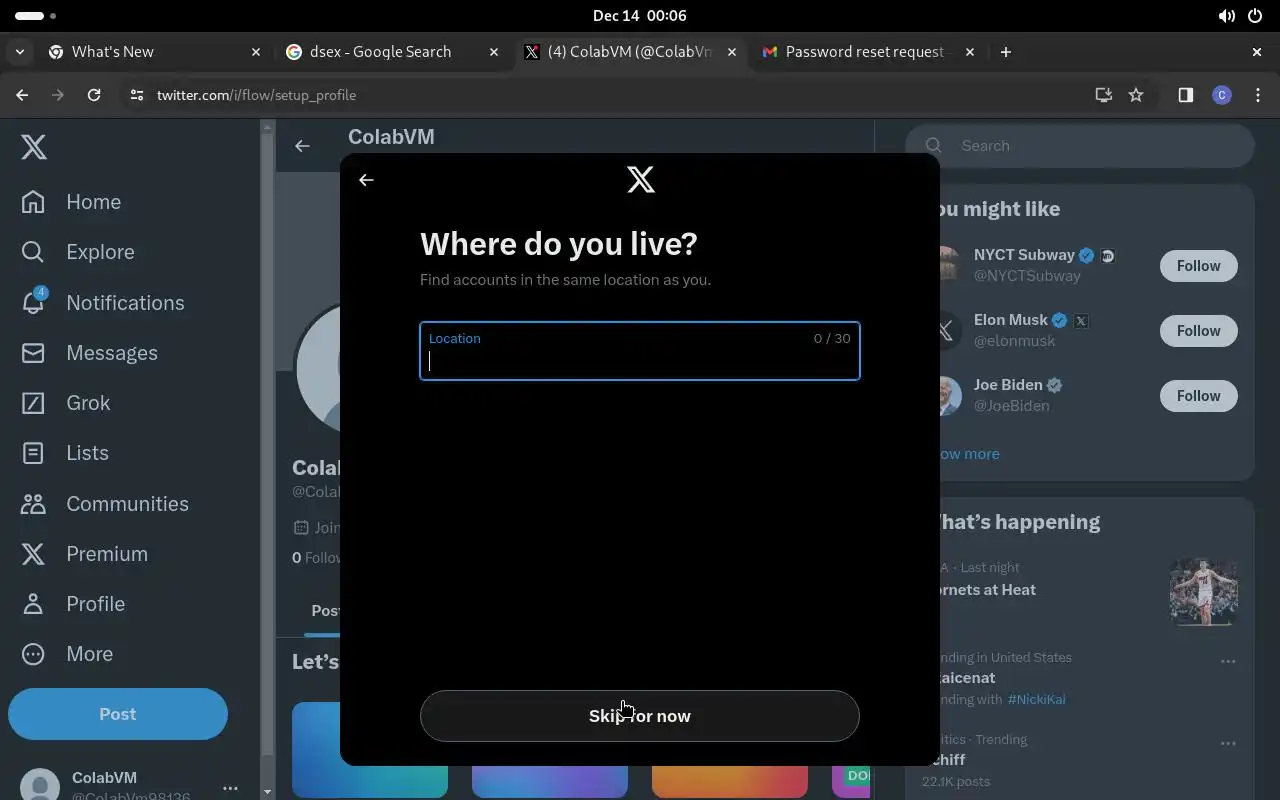
Task: Open the #NickiKai hashtag link
Action: (x=1036, y=699)
